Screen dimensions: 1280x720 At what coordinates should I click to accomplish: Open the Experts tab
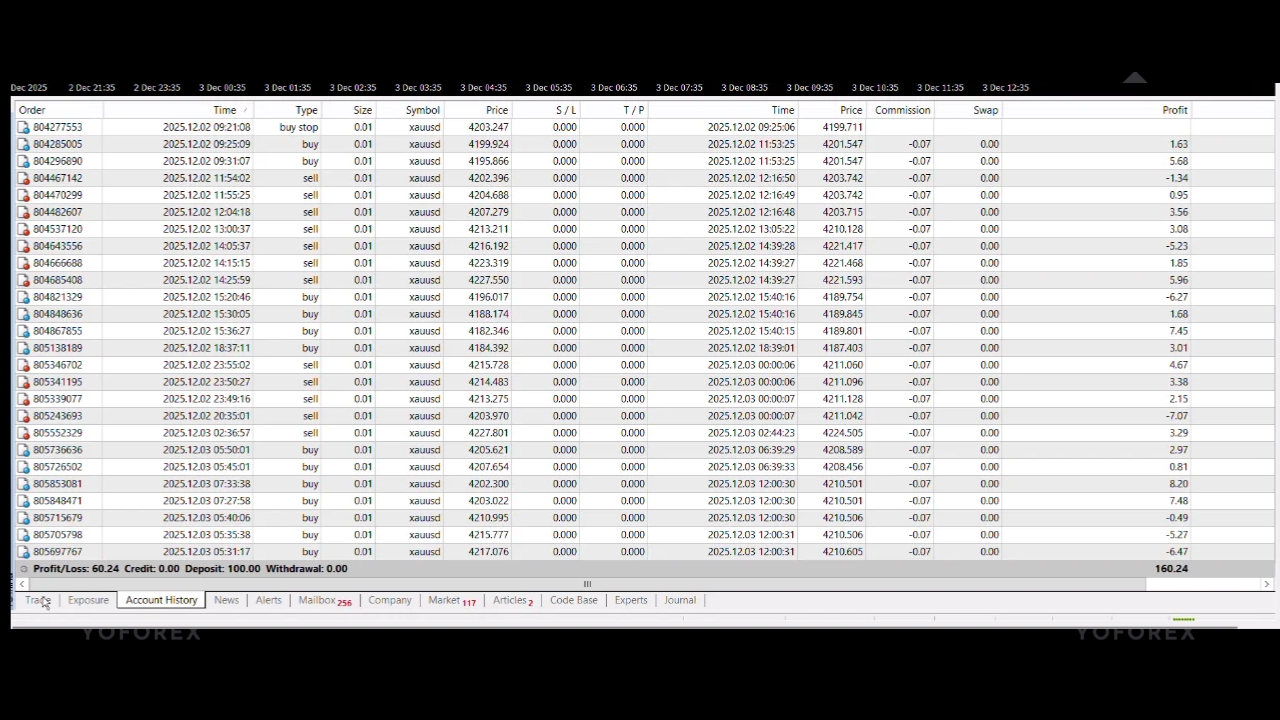(630, 600)
